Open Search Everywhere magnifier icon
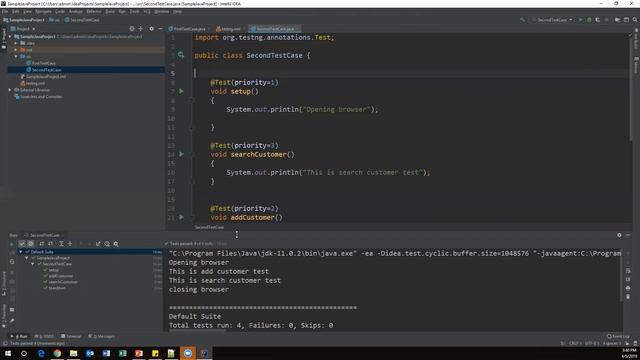The width and height of the screenshot is (640, 360). click(x=635, y=20)
